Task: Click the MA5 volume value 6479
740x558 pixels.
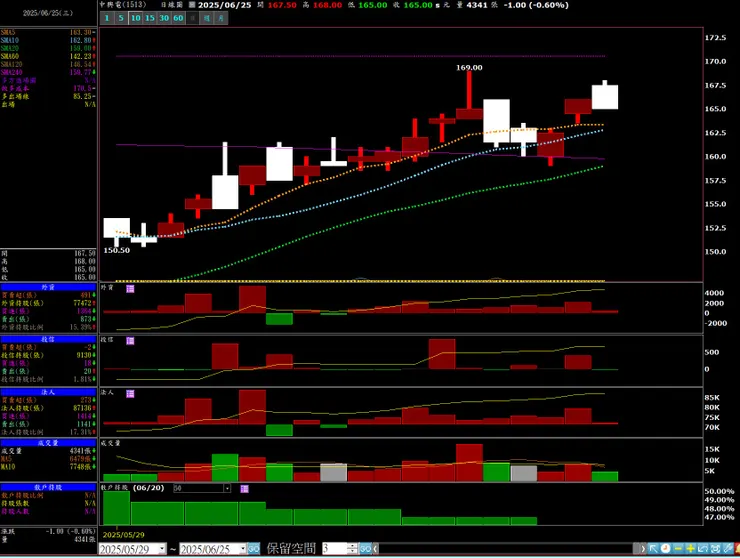Action: click(x=79, y=459)
